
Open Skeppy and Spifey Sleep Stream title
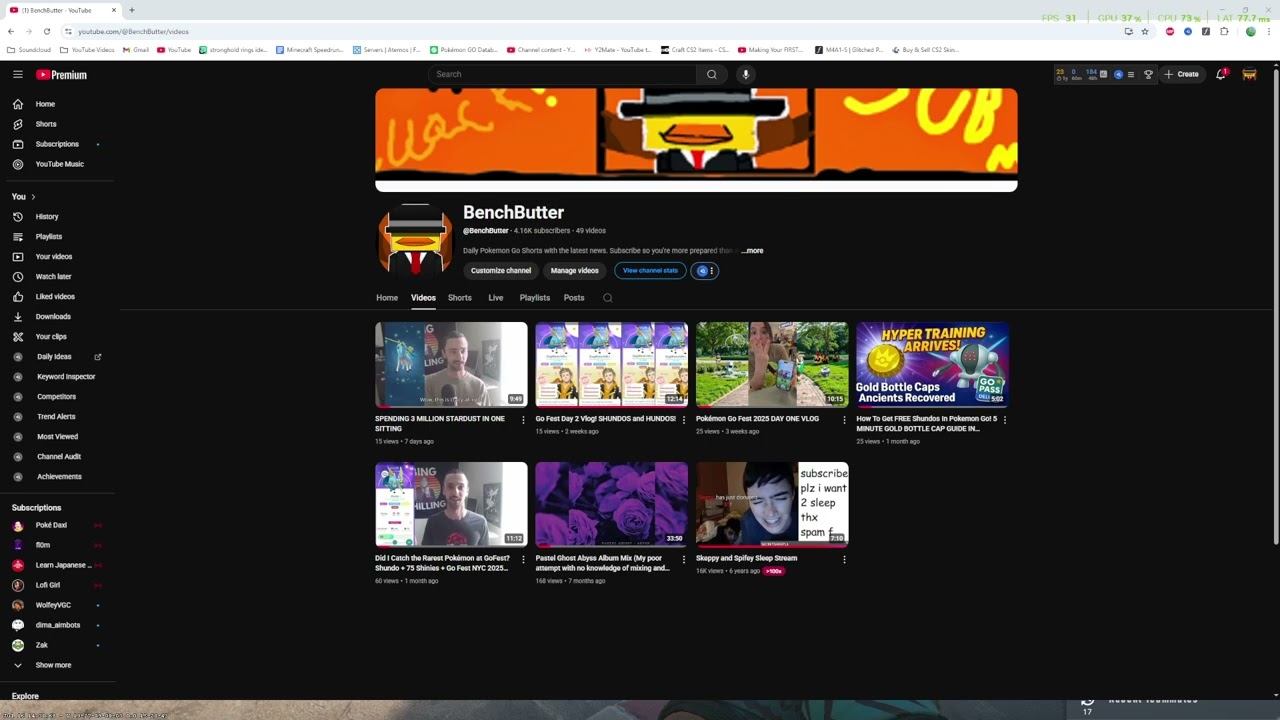coord(747,558)
